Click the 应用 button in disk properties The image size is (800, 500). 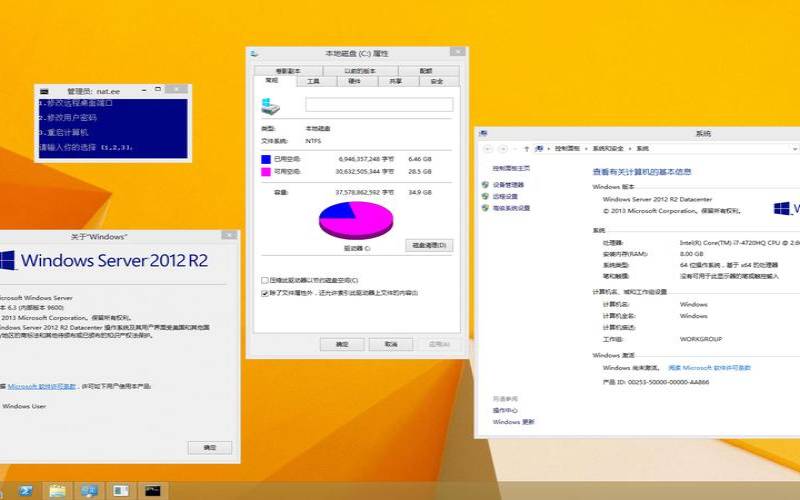[x=439, y=344]
